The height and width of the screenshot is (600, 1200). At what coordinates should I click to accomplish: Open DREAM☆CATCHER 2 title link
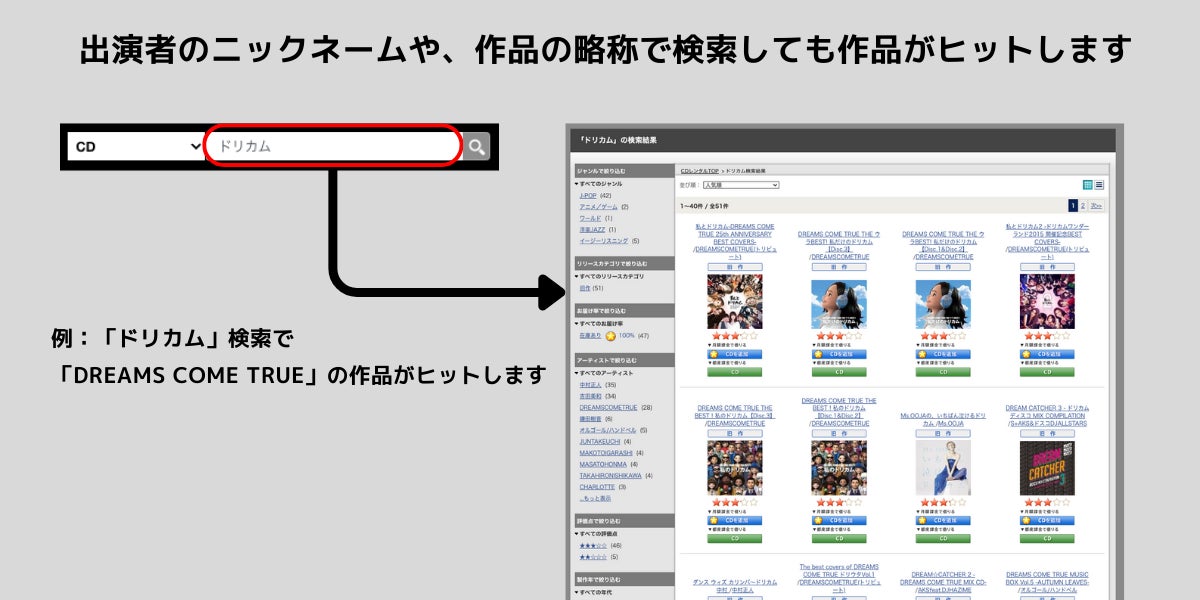(943, 582)
